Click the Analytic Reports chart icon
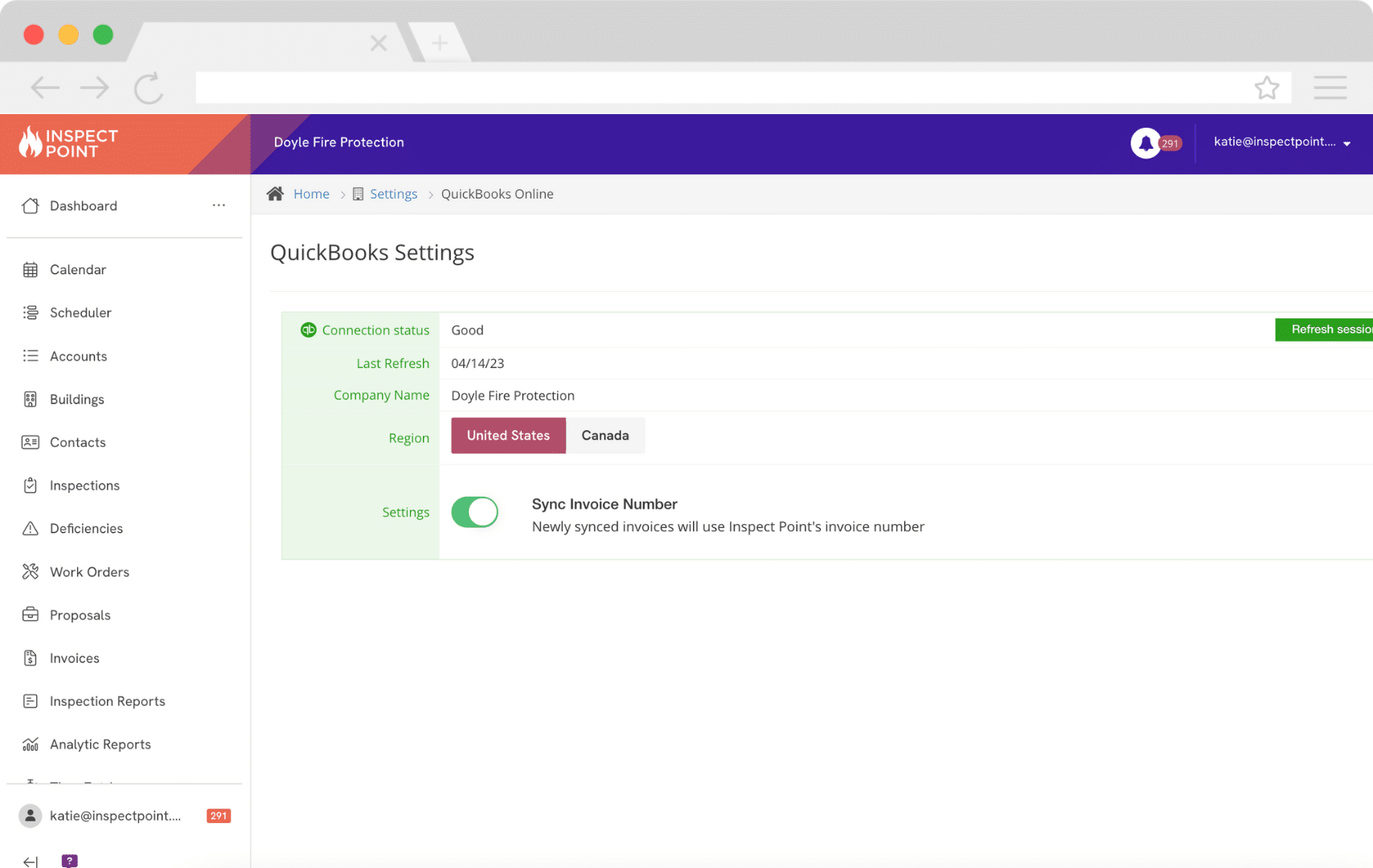Viewport: 1373px width, 868px height. pos(31,744)
